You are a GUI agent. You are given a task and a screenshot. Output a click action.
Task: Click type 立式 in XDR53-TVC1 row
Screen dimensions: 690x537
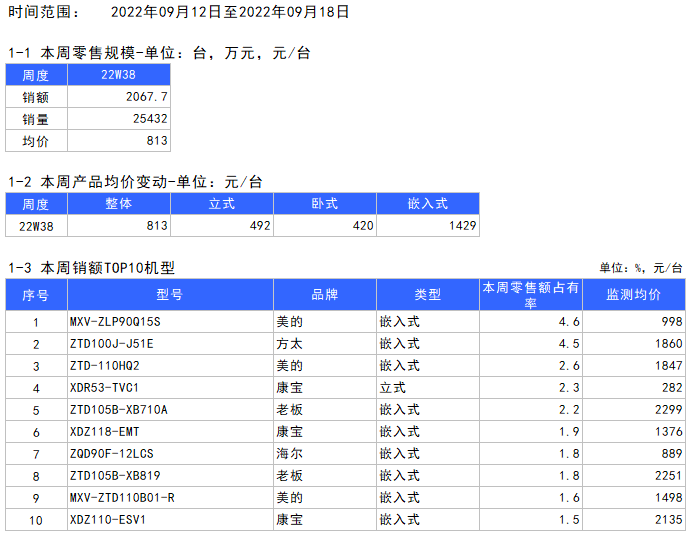(x=393, y=388)
